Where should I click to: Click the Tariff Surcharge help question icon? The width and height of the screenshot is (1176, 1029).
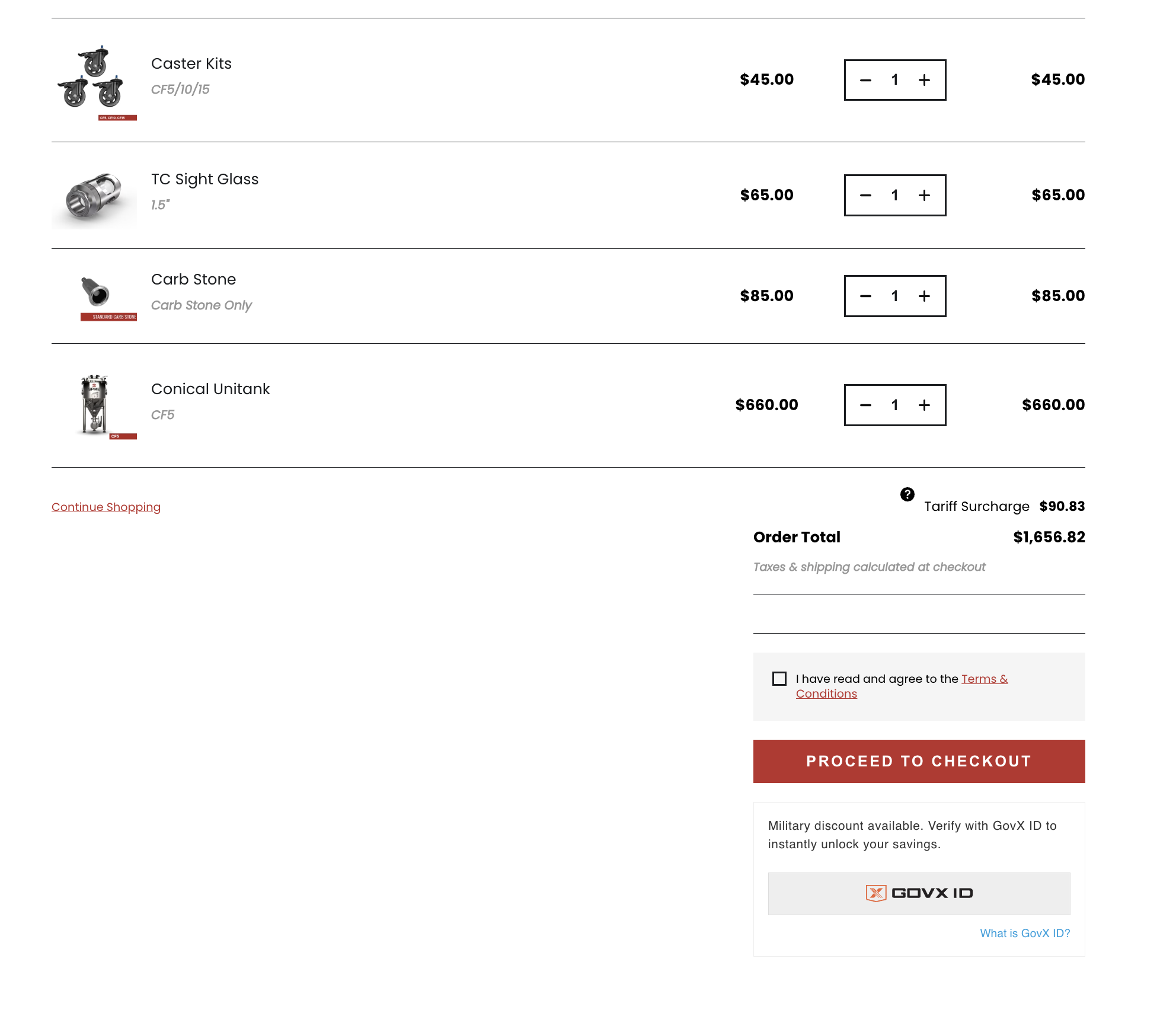click(x=907, y=494)
